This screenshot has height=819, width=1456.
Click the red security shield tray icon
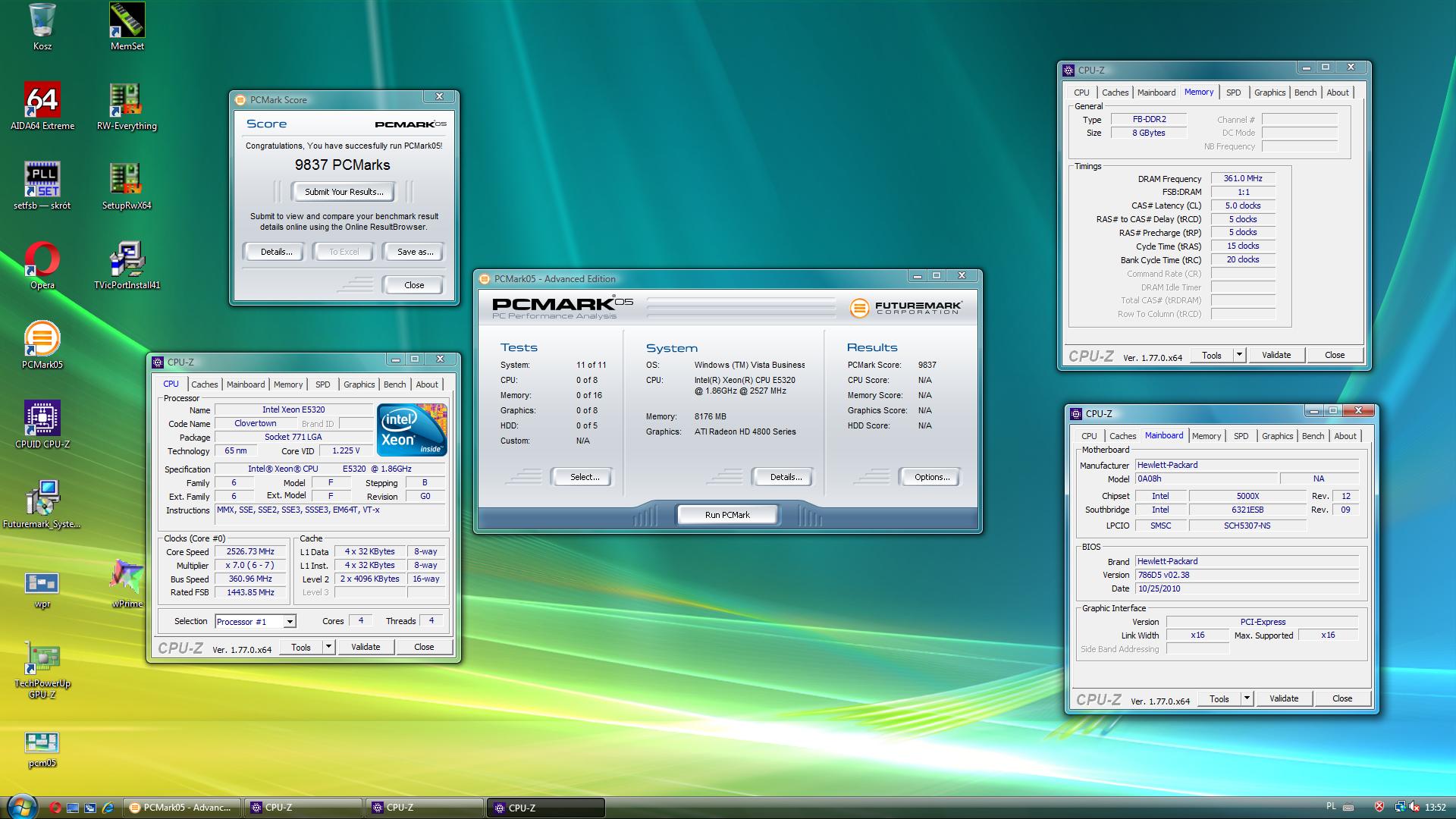pyautogui.click(x=1379, y=808)
